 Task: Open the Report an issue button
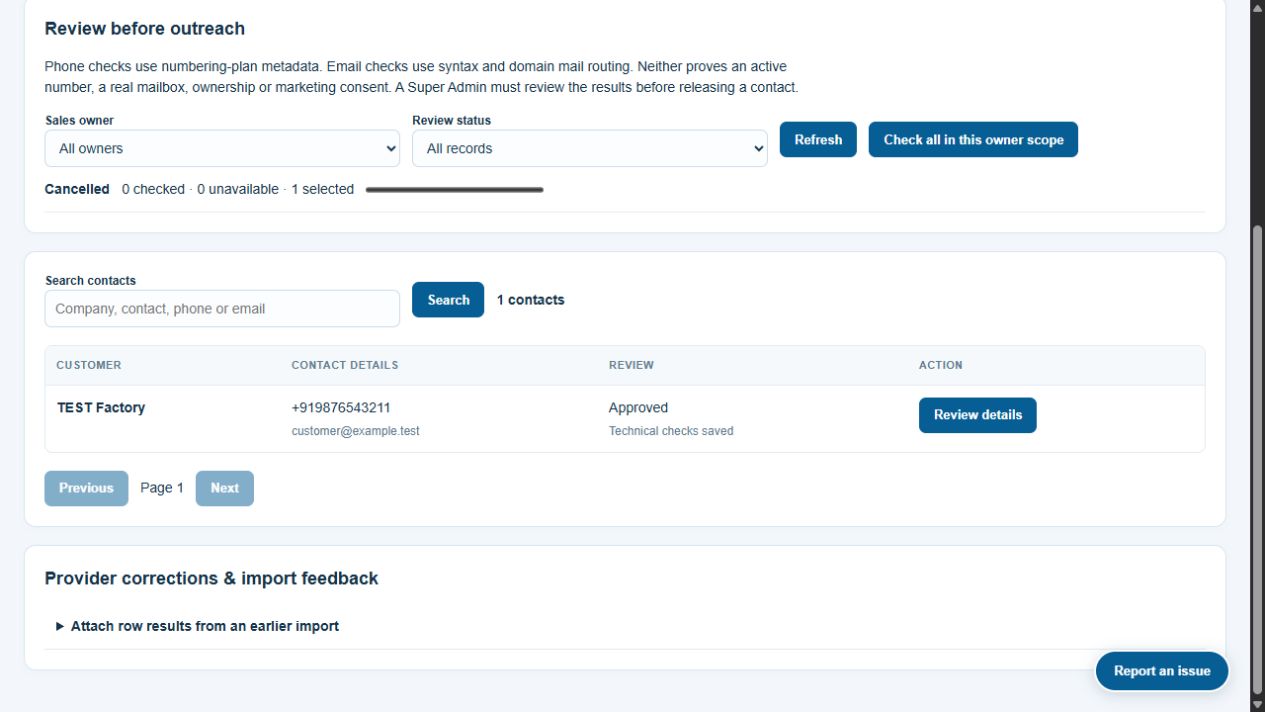pos(1162,671)
